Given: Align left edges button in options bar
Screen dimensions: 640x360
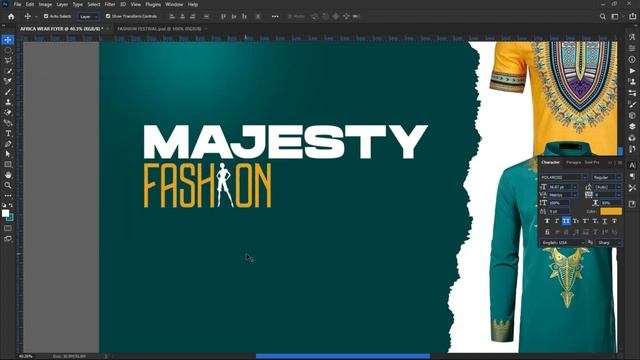Looking at the screenshot, I should coord(172,16).
